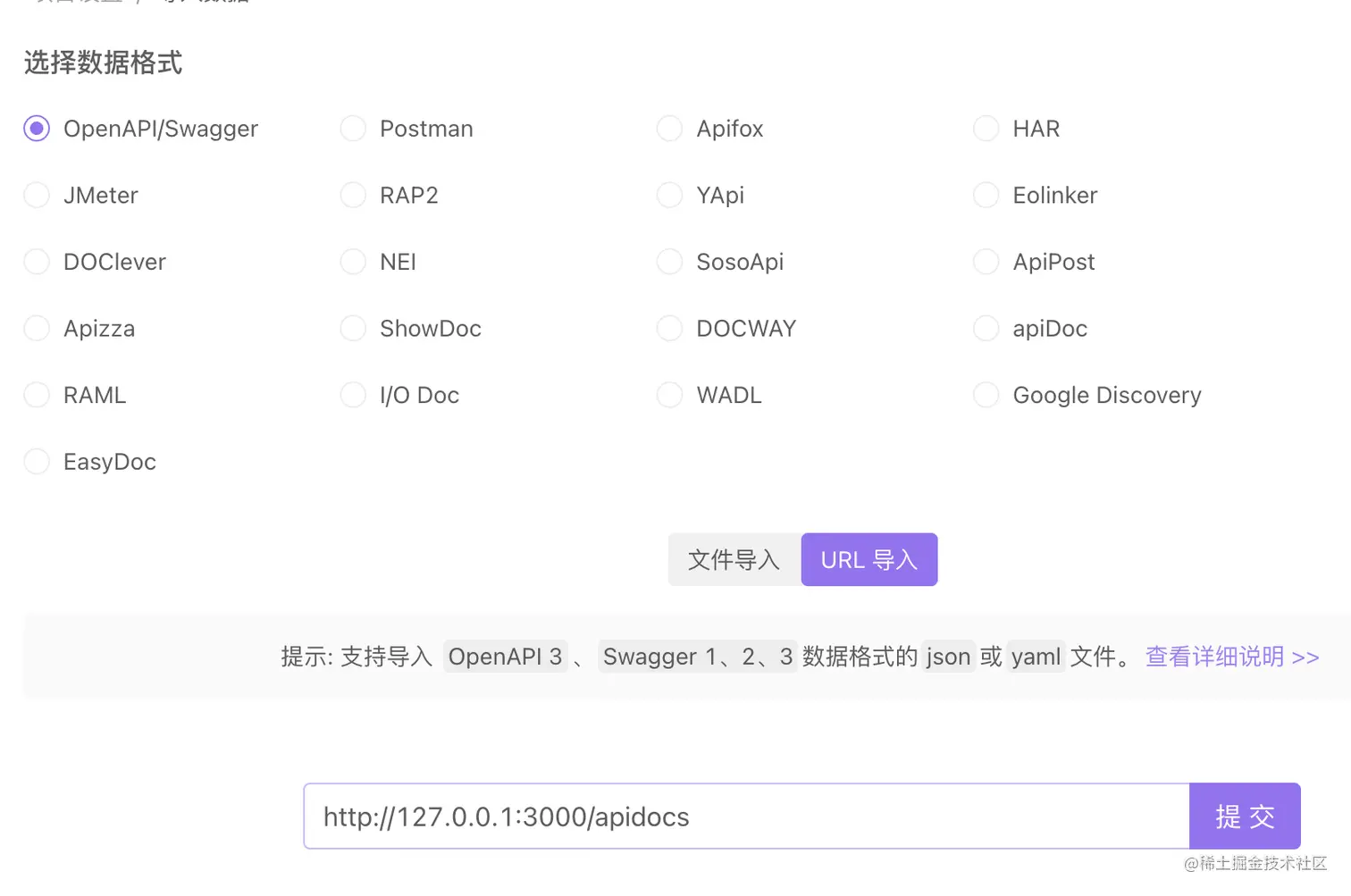The image size is (1351, 896).
Task: Select the Apifox radio button
Action: pos(669,129)
